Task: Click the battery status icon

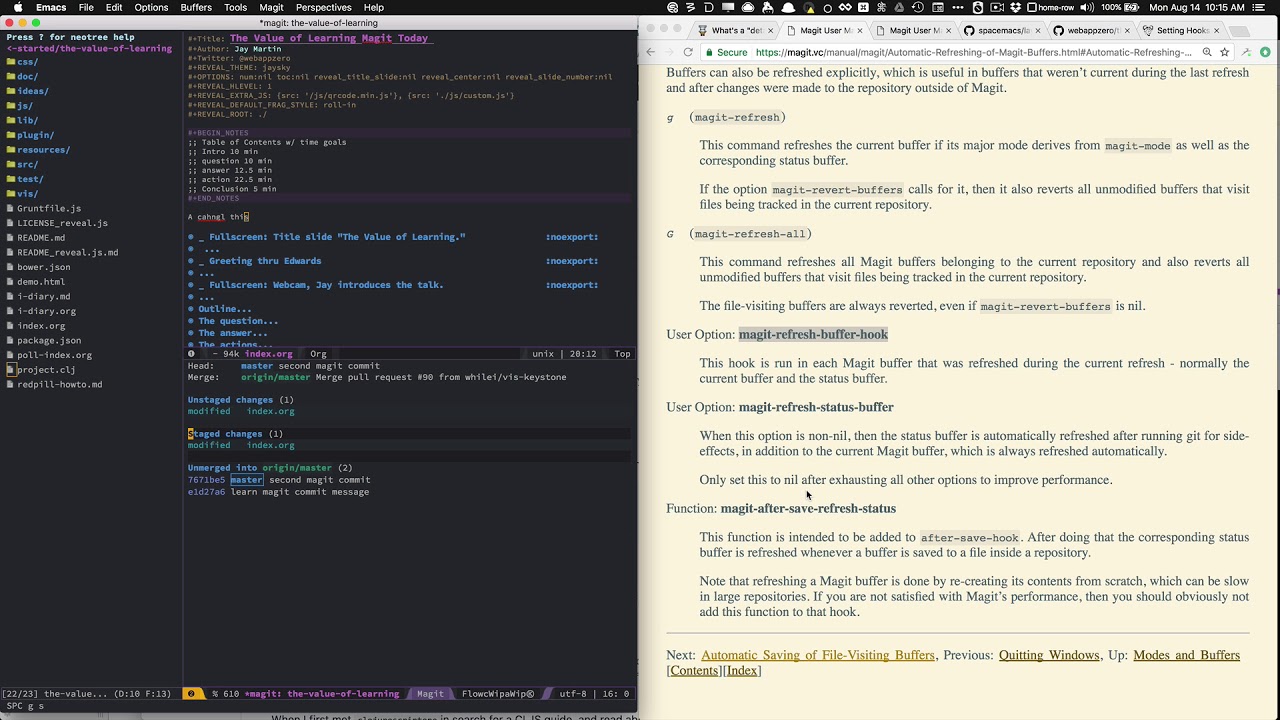Action: [x=1133, y=7]
